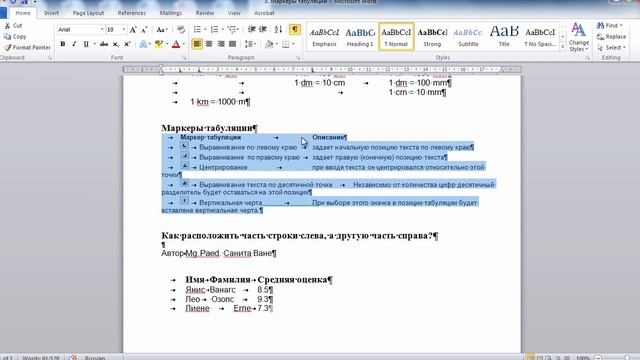Open the Font dialog launcher
The image size is (640, 360).
coord(184,58)
